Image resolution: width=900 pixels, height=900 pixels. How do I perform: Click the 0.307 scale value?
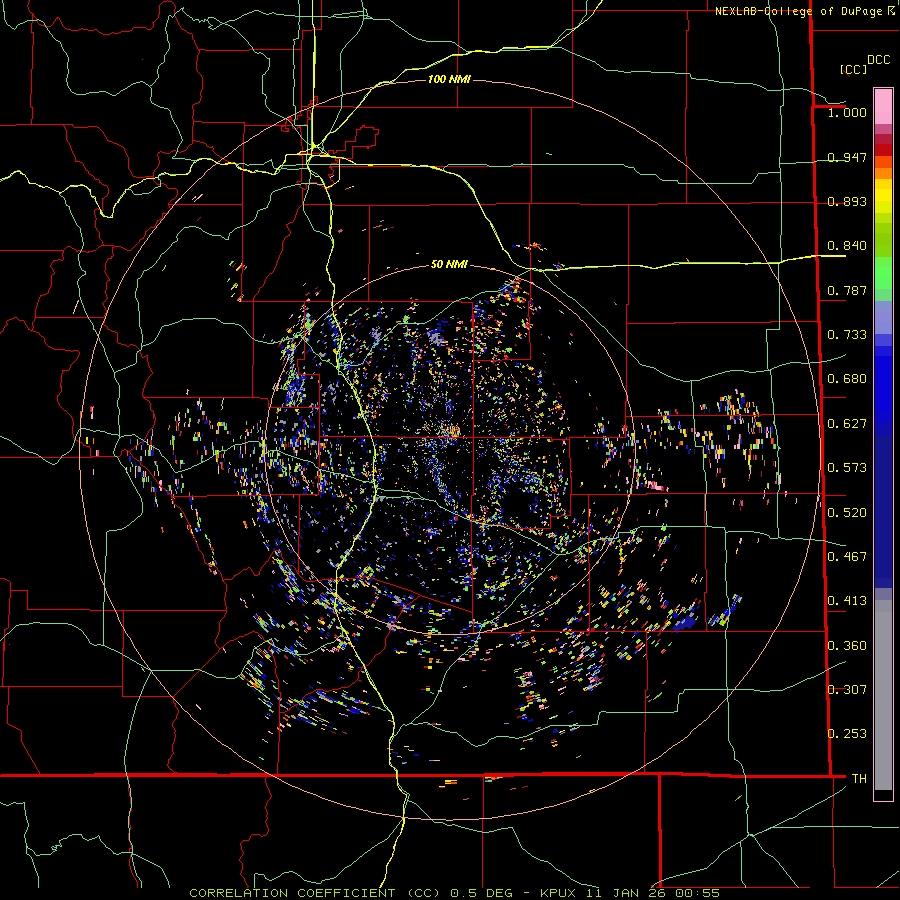click(847, 689)
